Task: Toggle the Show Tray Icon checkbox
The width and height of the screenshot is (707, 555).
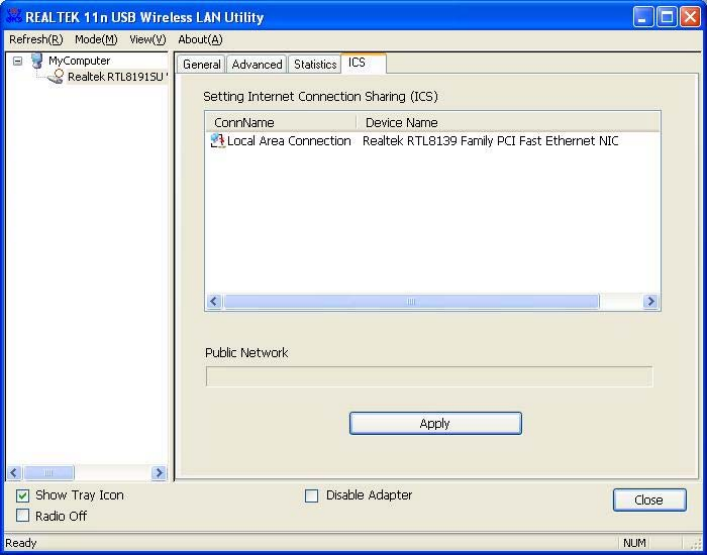Action: (23, 496)
